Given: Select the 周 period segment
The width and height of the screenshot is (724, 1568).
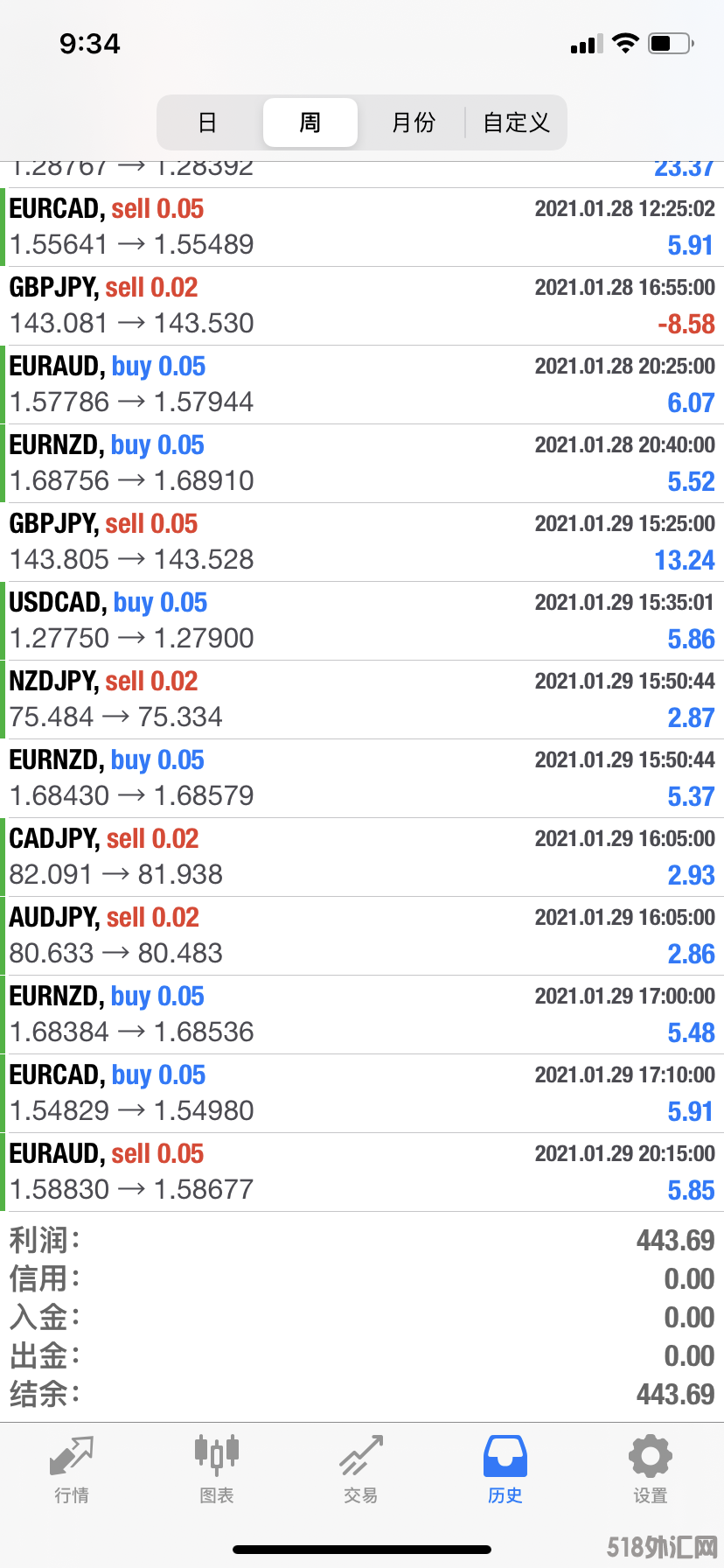Looking at the screenshot, I should pyautogui.click(x=310, y=122).
